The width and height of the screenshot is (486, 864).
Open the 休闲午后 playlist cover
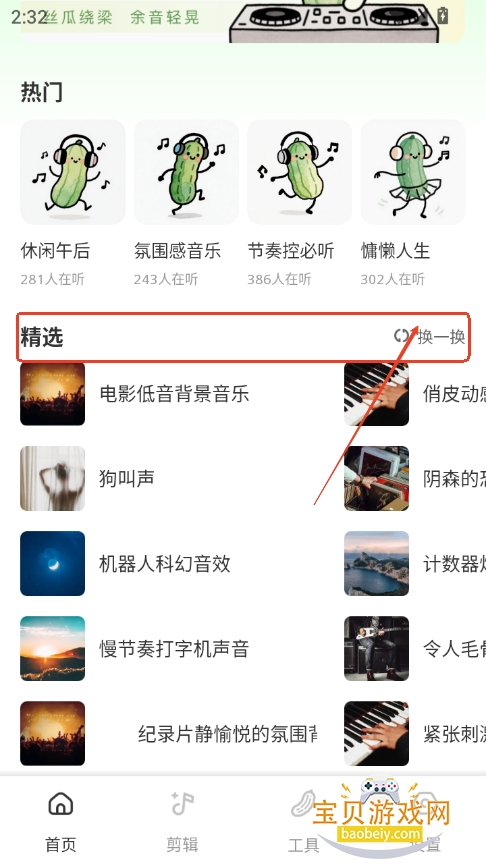(x=73, y=172)
